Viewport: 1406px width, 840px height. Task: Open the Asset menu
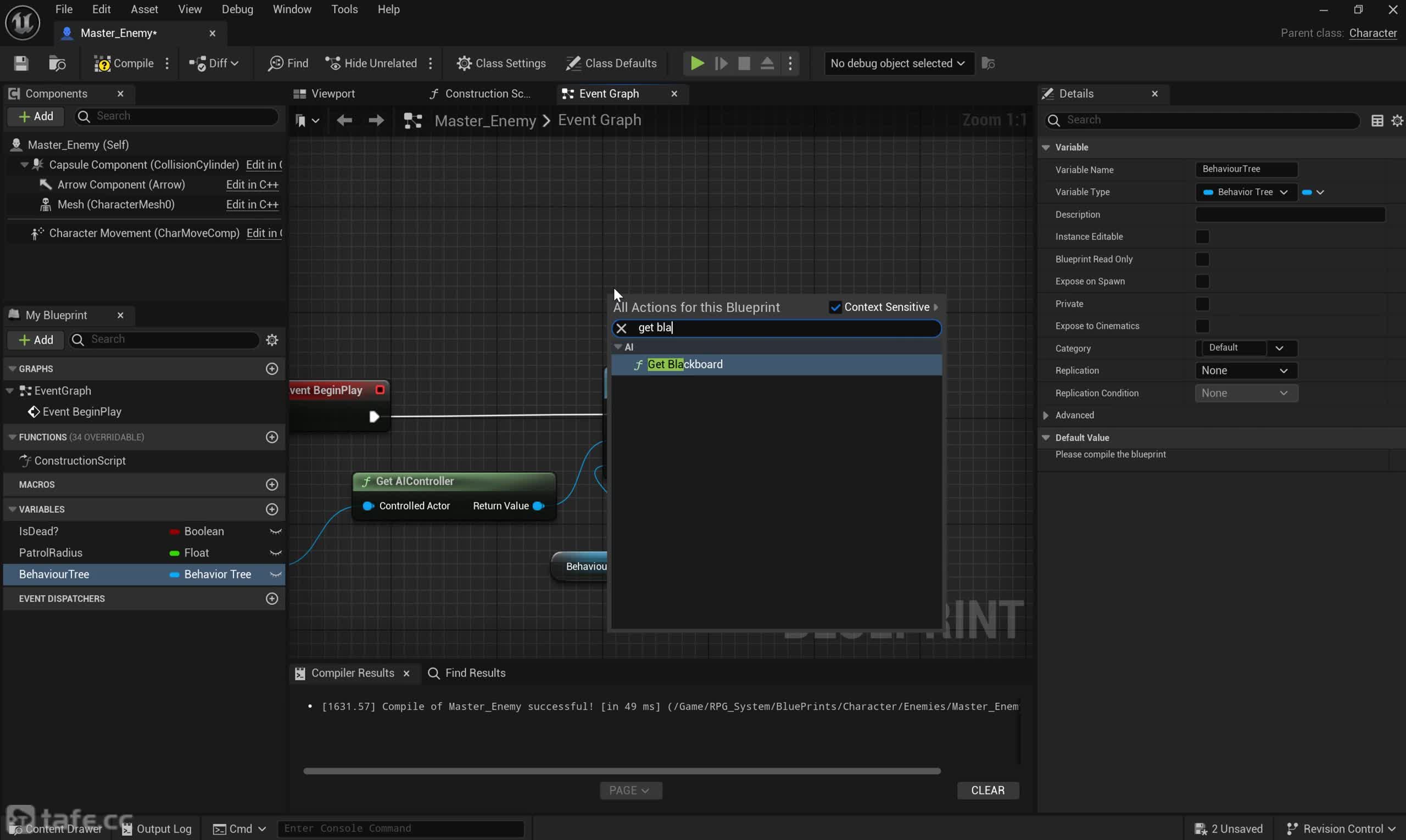click(144, 10)
